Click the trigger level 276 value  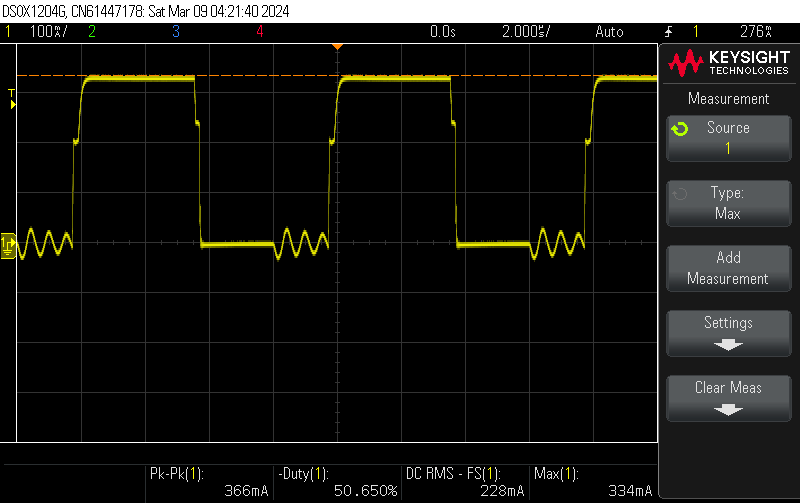tap(756, 32)
